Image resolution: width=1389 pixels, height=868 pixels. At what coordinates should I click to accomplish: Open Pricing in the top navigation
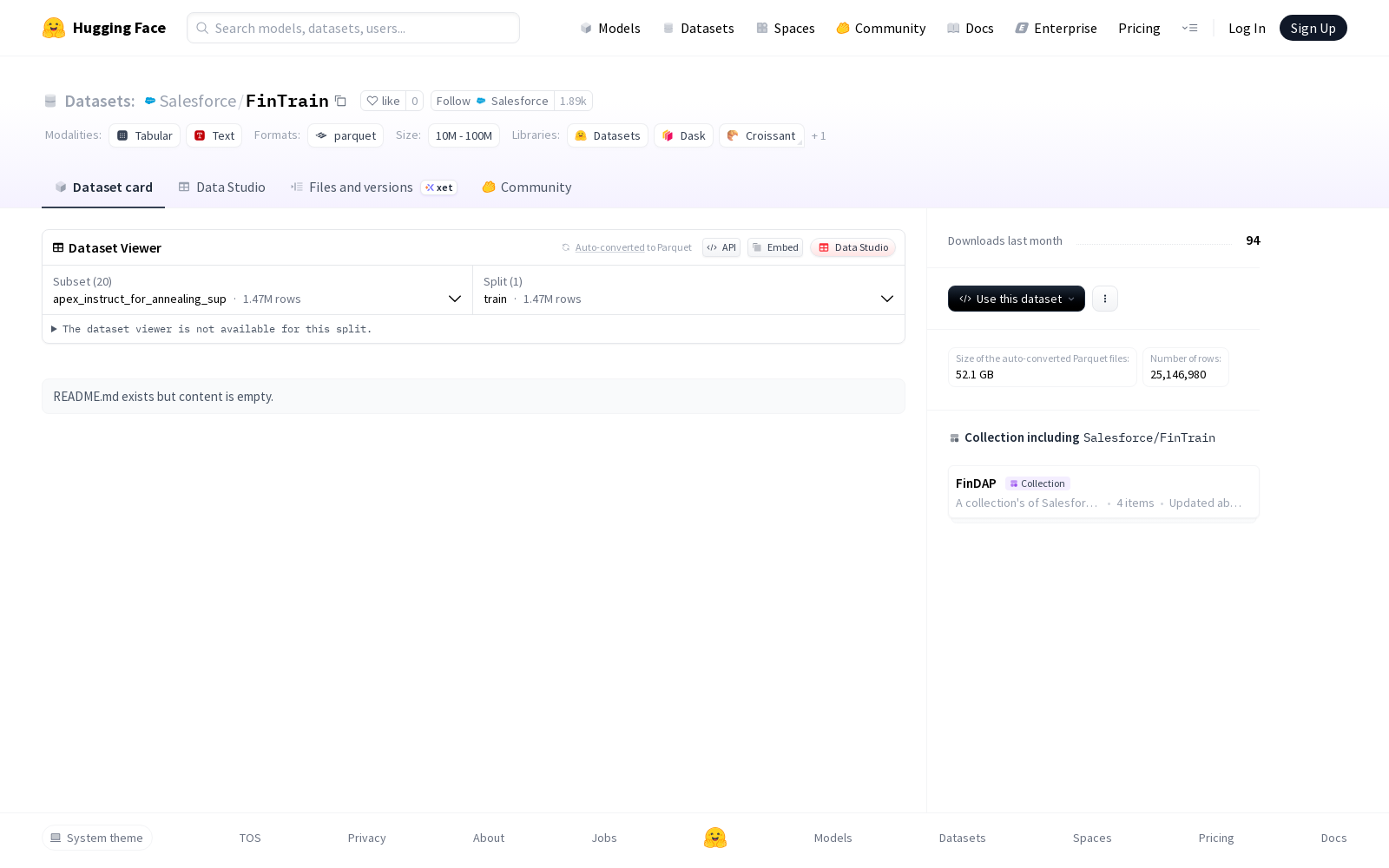1139,28
